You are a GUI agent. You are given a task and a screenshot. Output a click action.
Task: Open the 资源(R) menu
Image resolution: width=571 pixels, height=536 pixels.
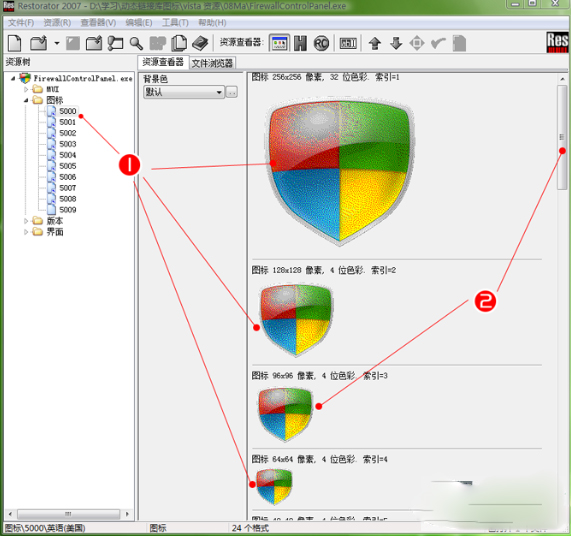click(x=57, y=23)
